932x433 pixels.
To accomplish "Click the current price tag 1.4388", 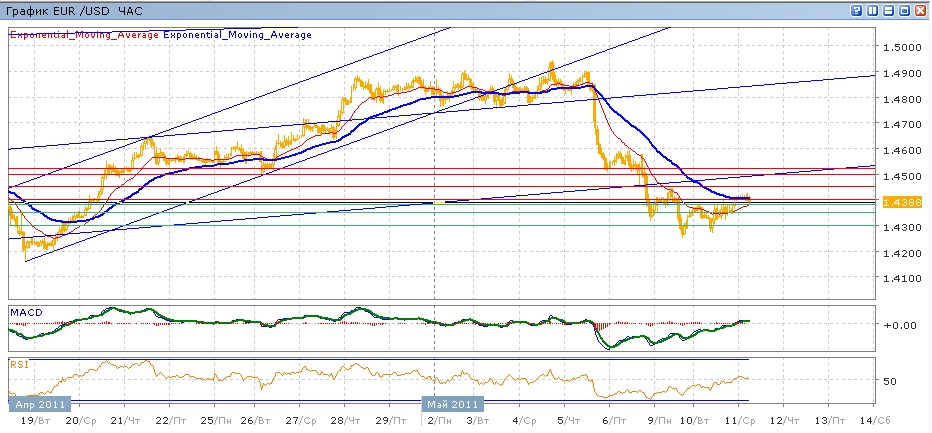I will 902,203.
